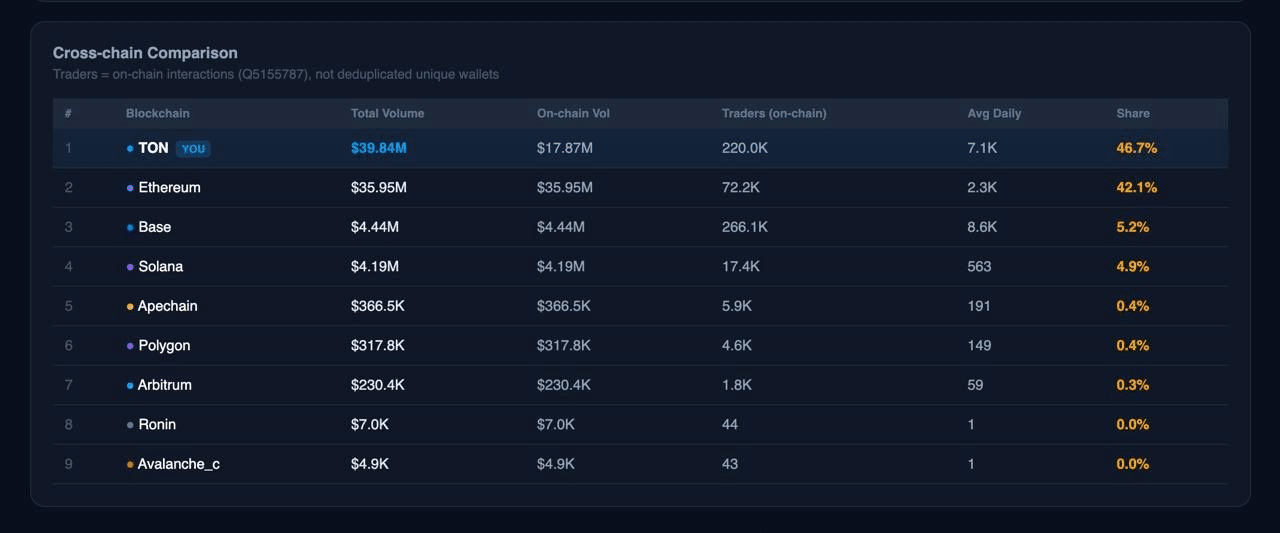Click the purple dot beside Polygon

coord(130,346)
